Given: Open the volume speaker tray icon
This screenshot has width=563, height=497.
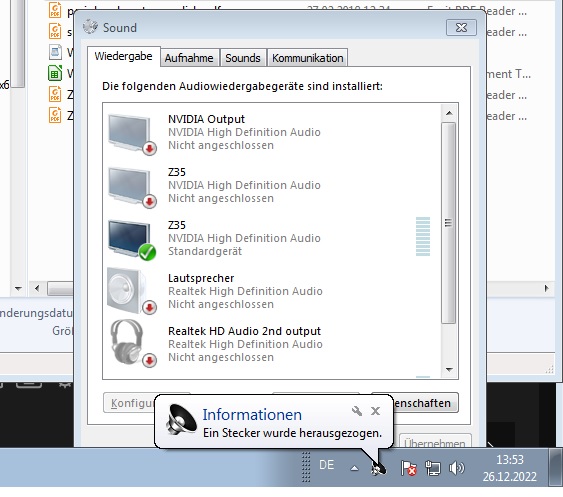Looking at the screenshot, I should tap(456, 468).
